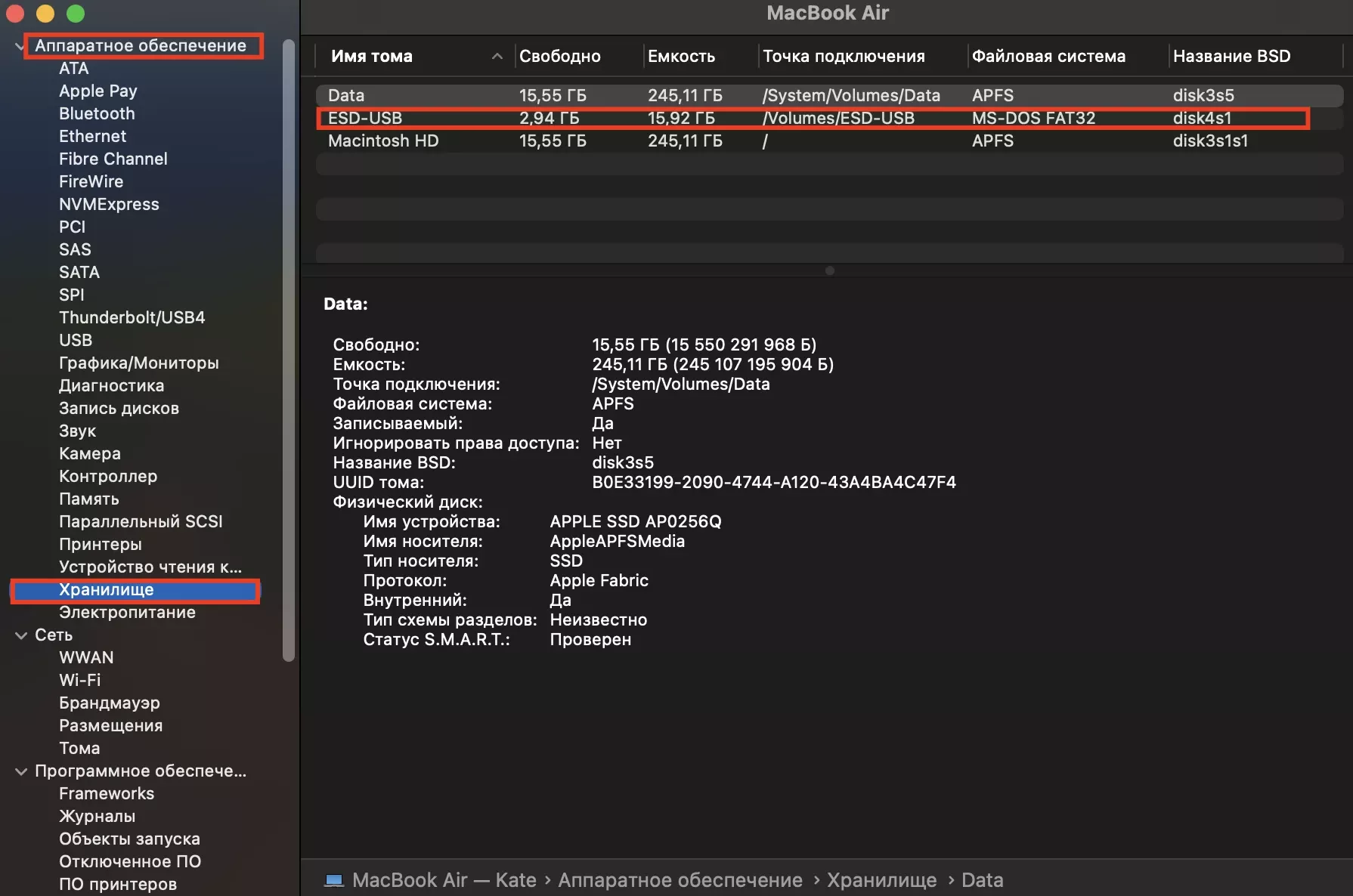Select Тома under Сеть
Image resolution: width=1353 pixels, height=896 pixels.
[x=79, y=748]
